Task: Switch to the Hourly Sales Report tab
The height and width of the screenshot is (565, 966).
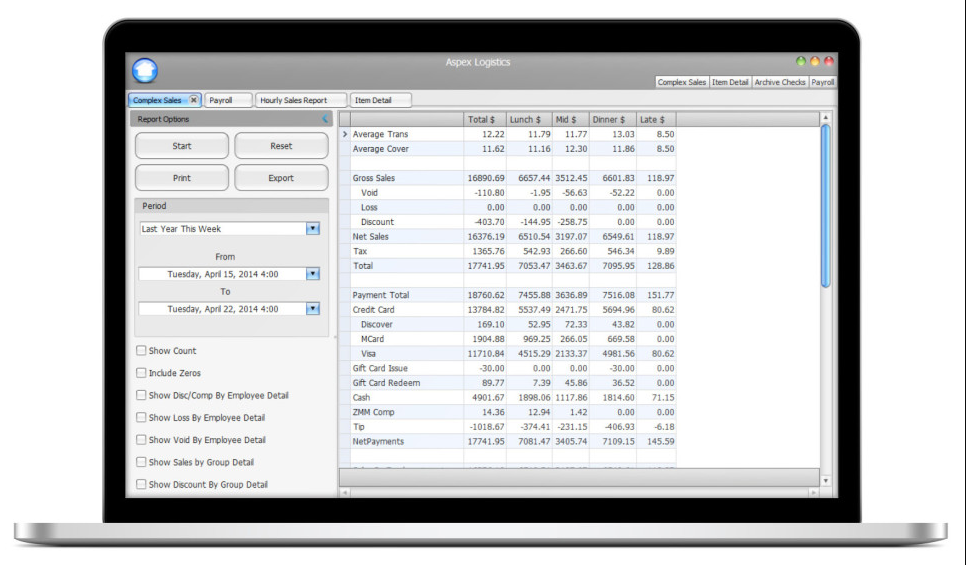Action: (x=301, y=100)
